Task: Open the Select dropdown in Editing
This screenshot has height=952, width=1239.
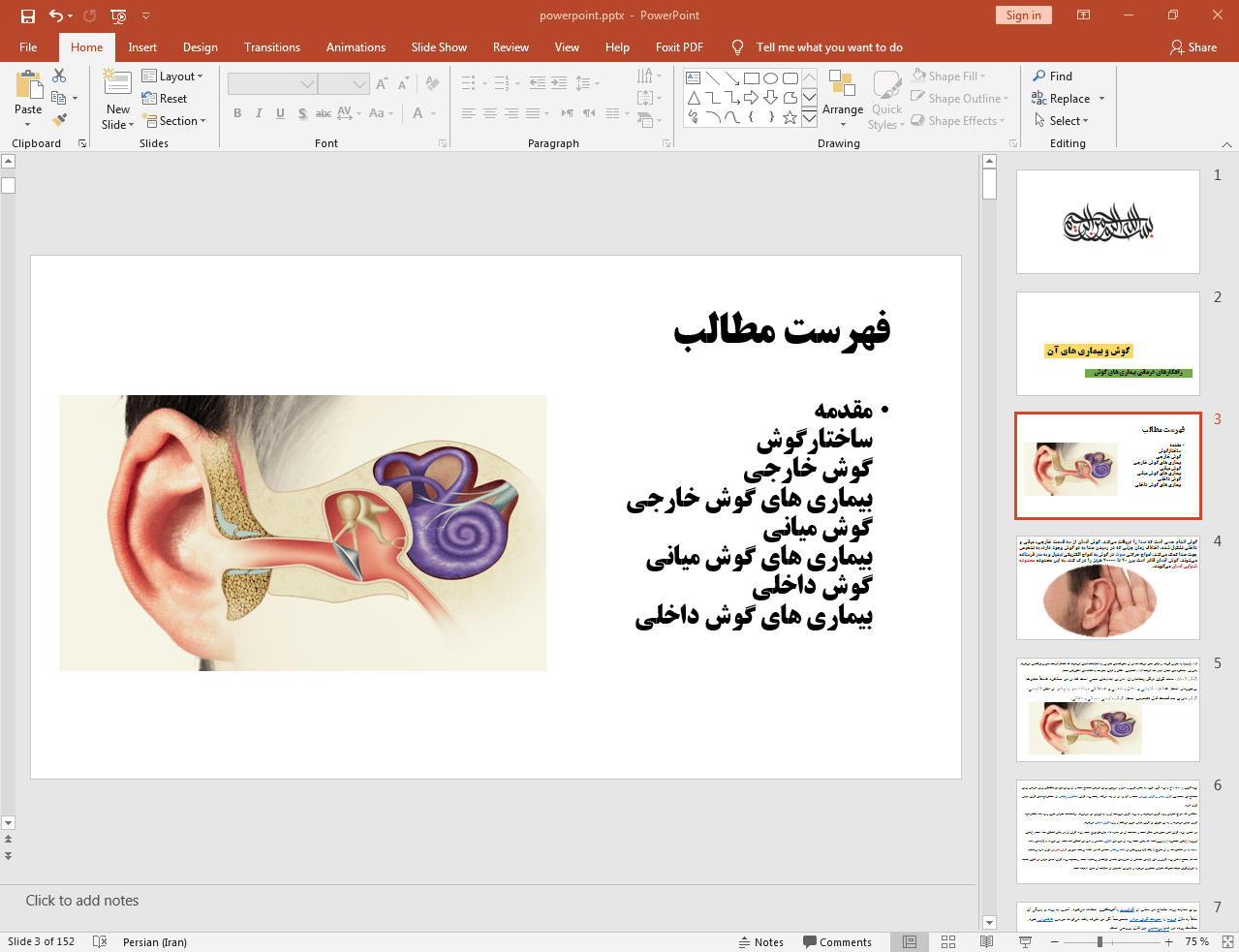Action: point(1062,121)
